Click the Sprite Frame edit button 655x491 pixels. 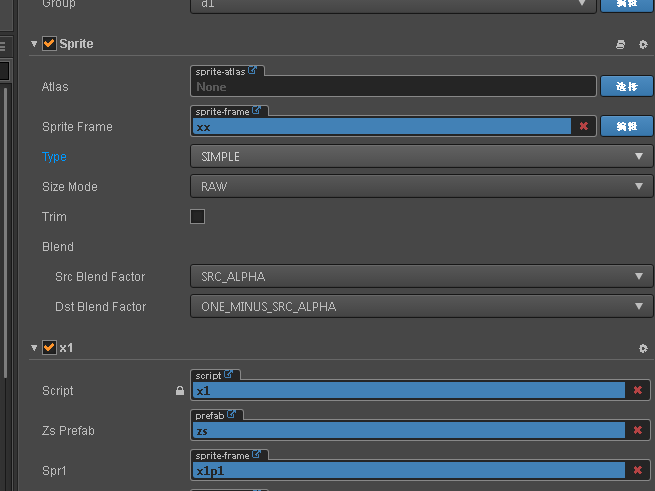[x=626, y=127]
